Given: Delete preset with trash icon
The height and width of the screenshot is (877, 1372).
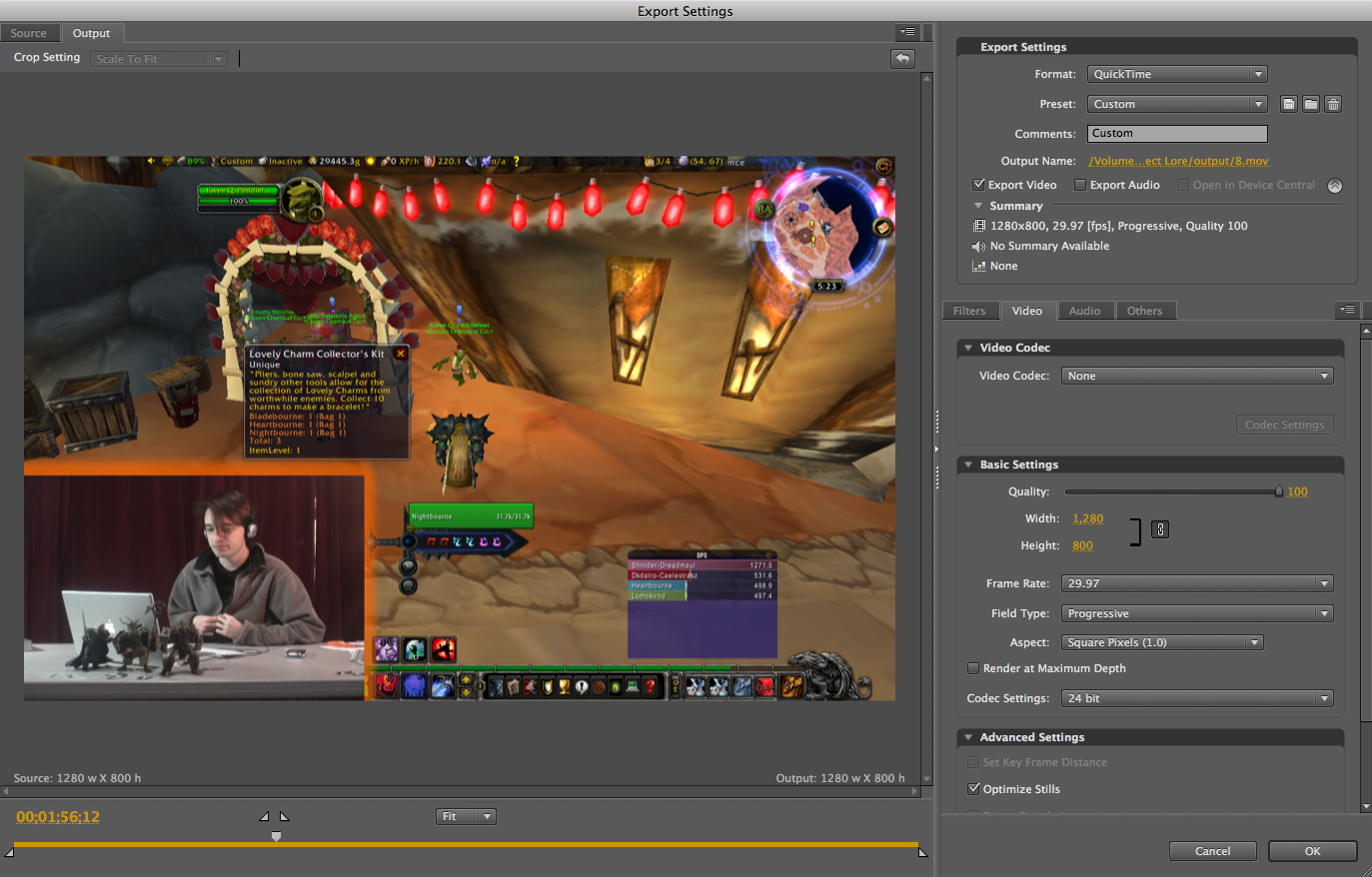Looking at the screenshot, I should pos(1333,104).
